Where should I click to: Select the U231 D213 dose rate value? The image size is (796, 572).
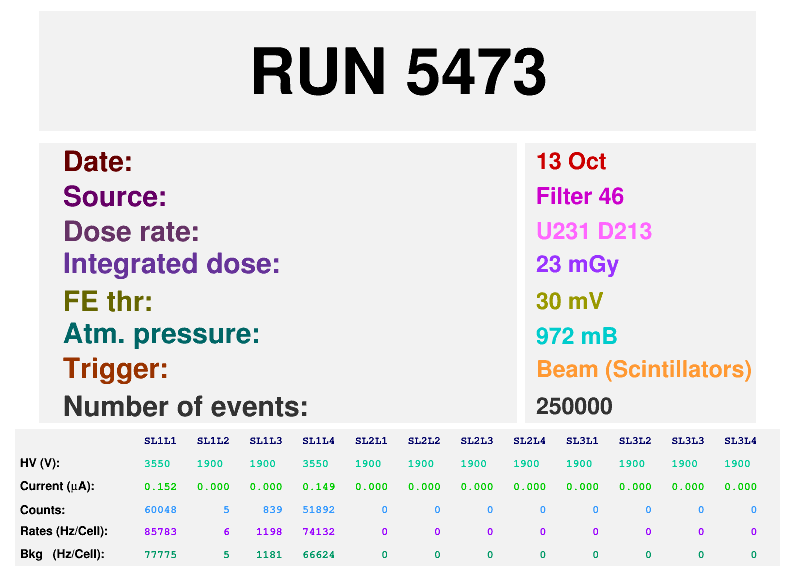tap(594, 232)
